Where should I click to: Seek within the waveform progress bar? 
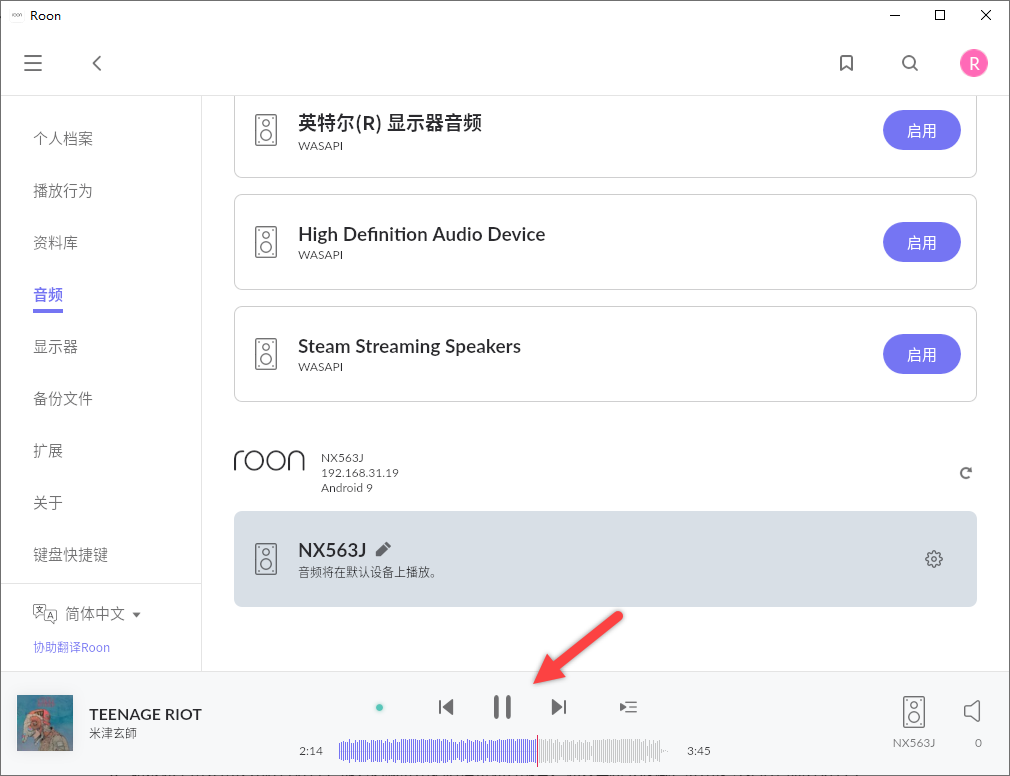503,751
